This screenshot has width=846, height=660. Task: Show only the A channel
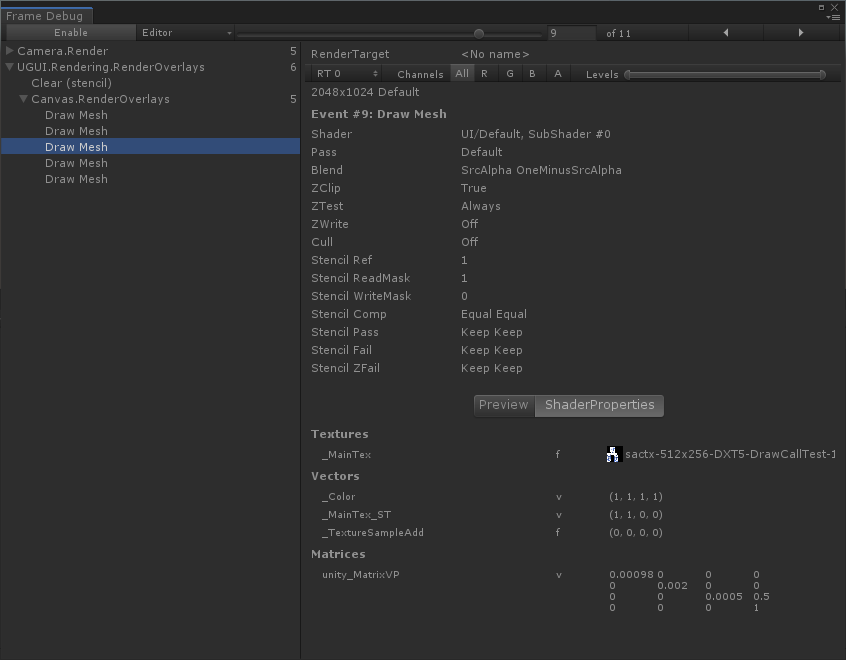[x=558, y=74]
